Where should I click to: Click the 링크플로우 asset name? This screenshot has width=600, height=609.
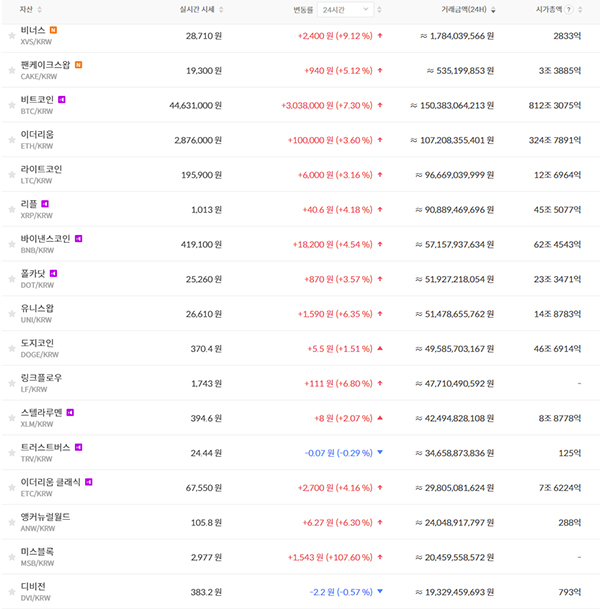click(x=41, y=378)
